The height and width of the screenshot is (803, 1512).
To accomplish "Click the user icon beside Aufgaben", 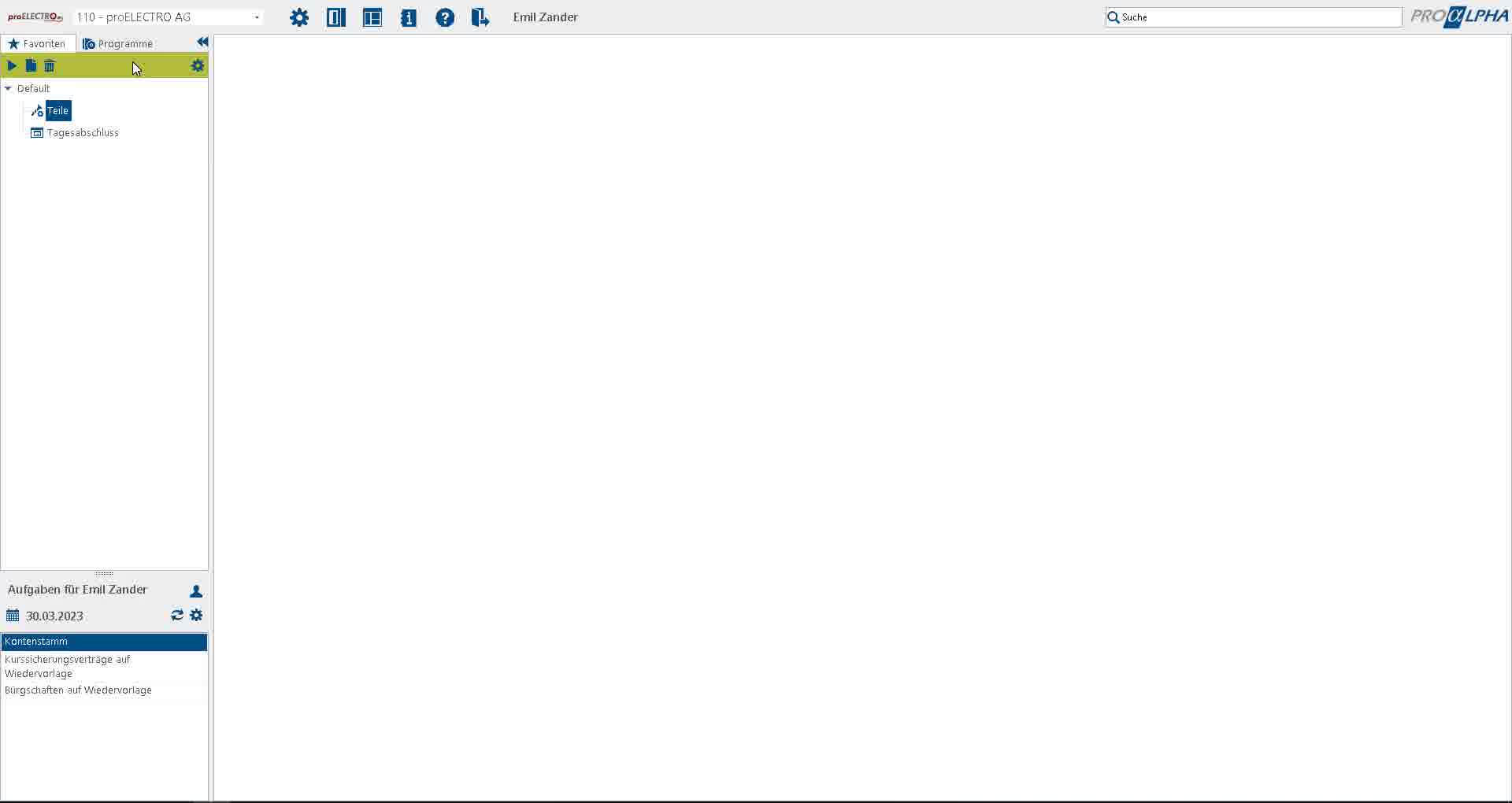I will pyautogui.click(x=196, y=590).
